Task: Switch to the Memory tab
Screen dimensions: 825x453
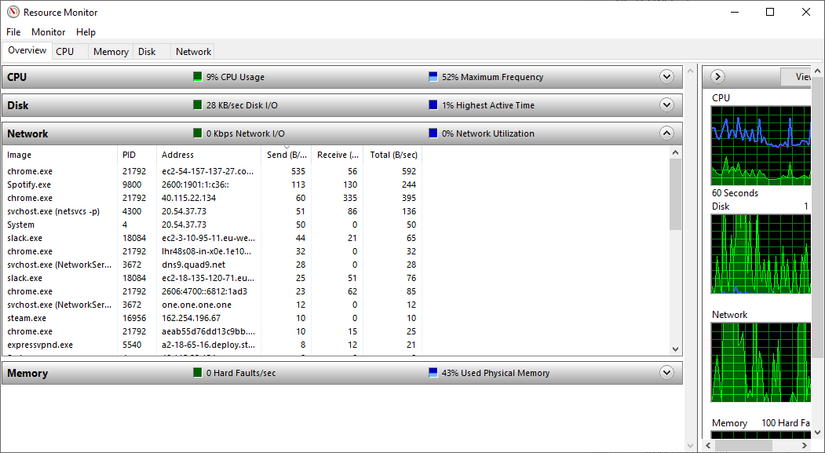Action: click(x=110, y=52)
